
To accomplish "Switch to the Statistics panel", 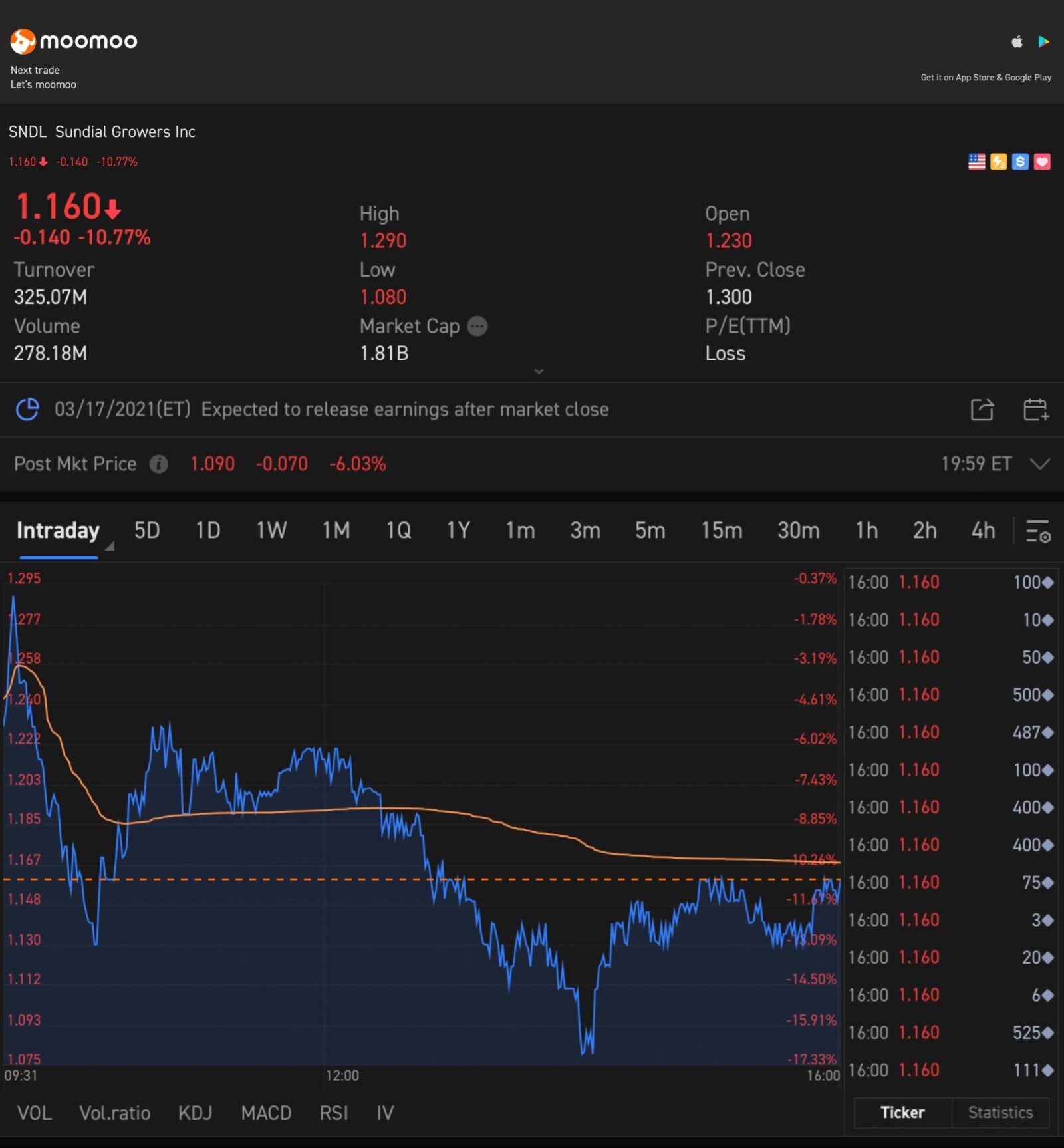I will point(1000,1113).
